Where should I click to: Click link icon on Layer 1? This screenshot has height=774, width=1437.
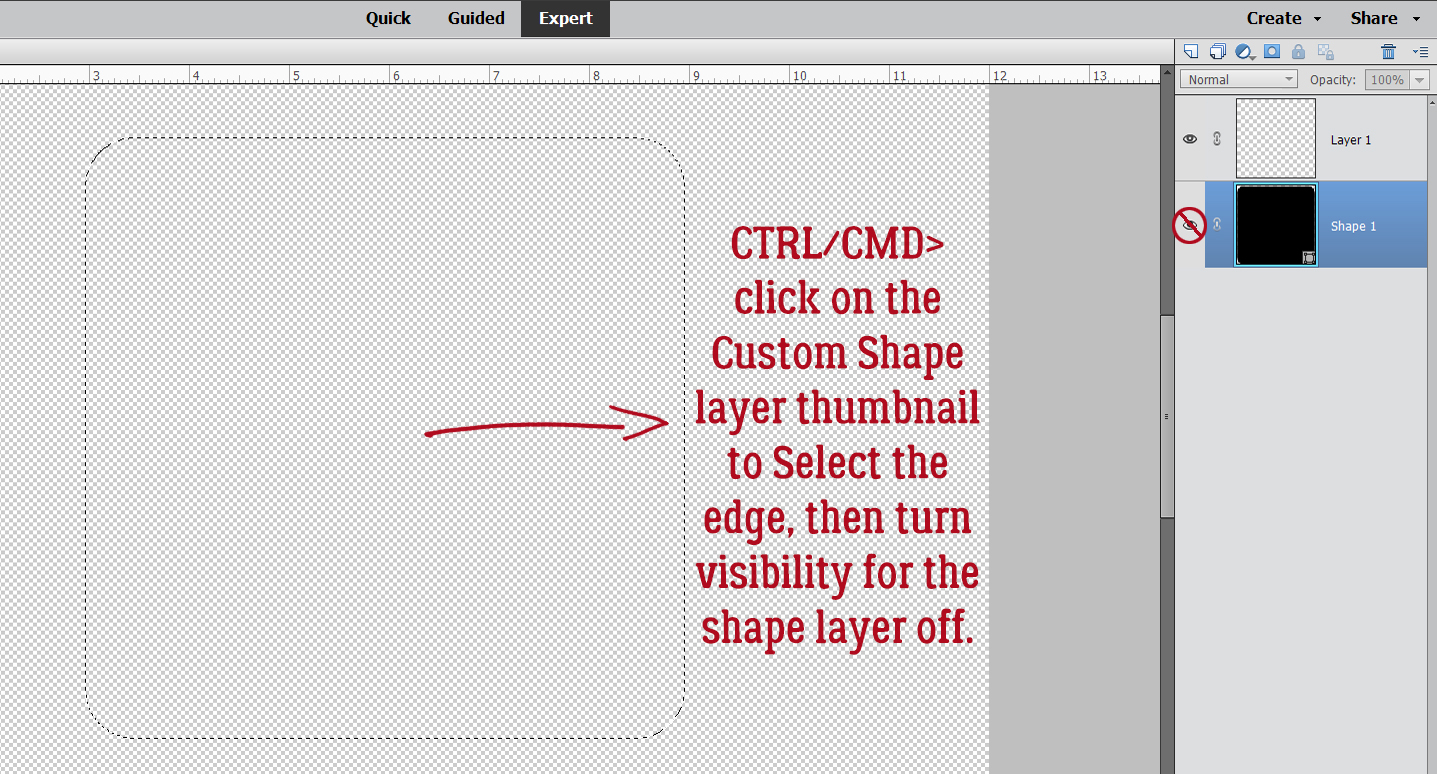pos(1217,139)
